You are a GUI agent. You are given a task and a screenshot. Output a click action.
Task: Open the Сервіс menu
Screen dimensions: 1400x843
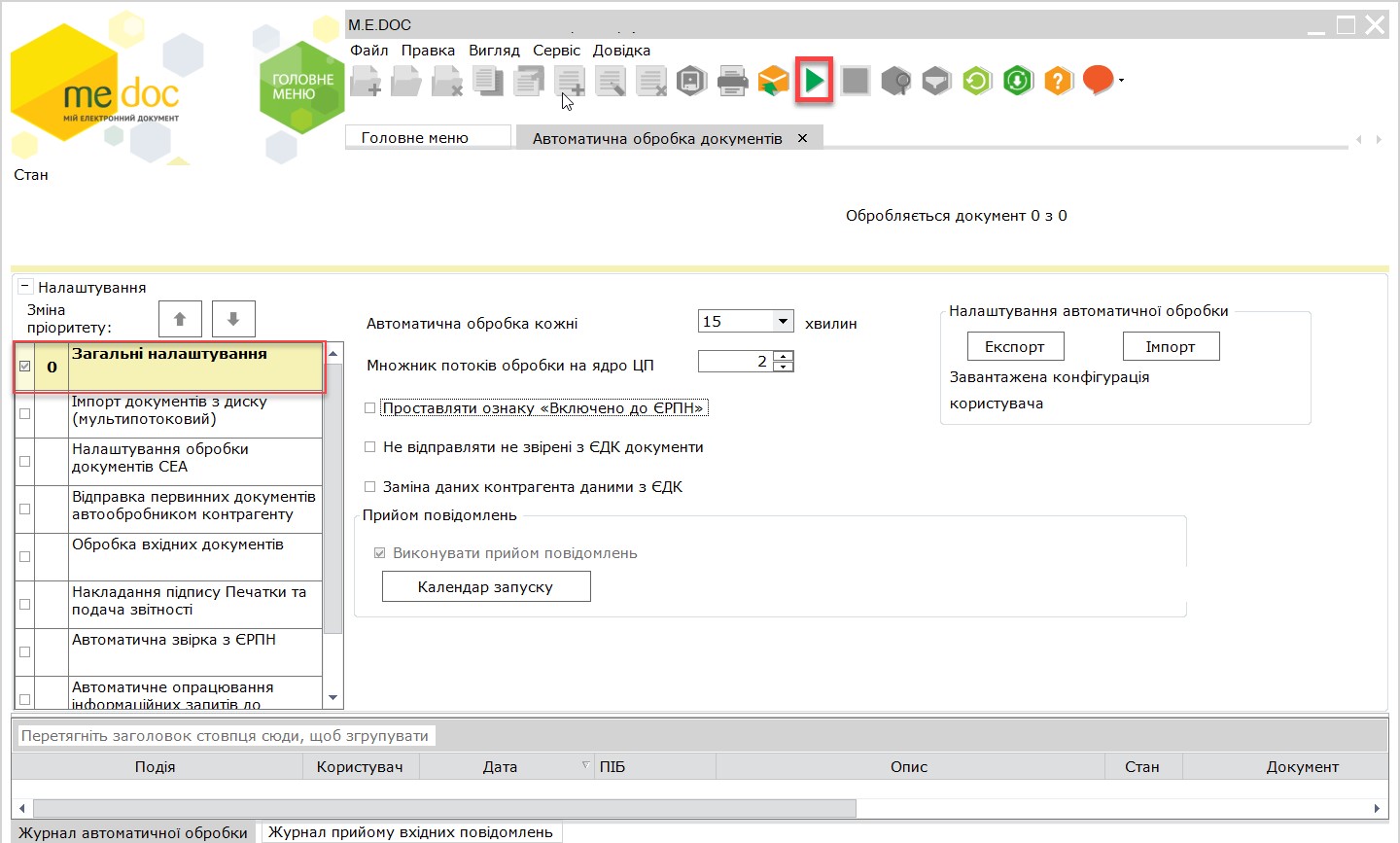click(556, 51)
